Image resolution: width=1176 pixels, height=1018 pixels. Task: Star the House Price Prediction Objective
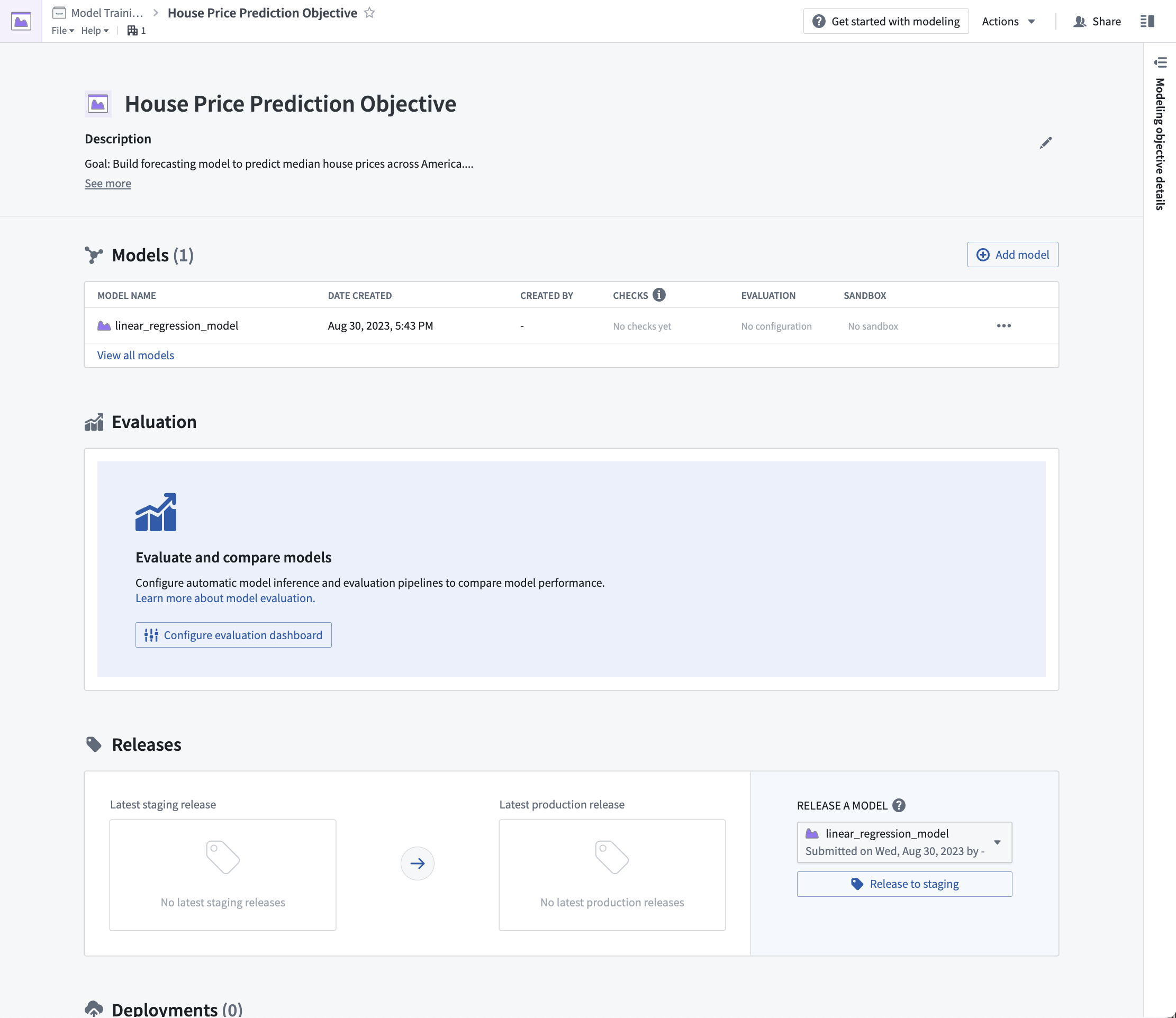coord(369,13)
